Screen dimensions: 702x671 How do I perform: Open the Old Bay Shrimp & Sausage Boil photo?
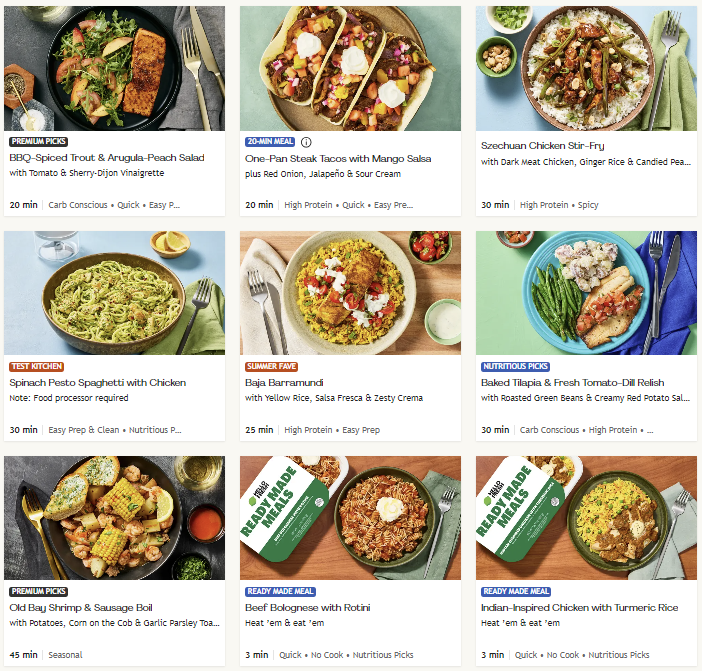click(115, 518)
